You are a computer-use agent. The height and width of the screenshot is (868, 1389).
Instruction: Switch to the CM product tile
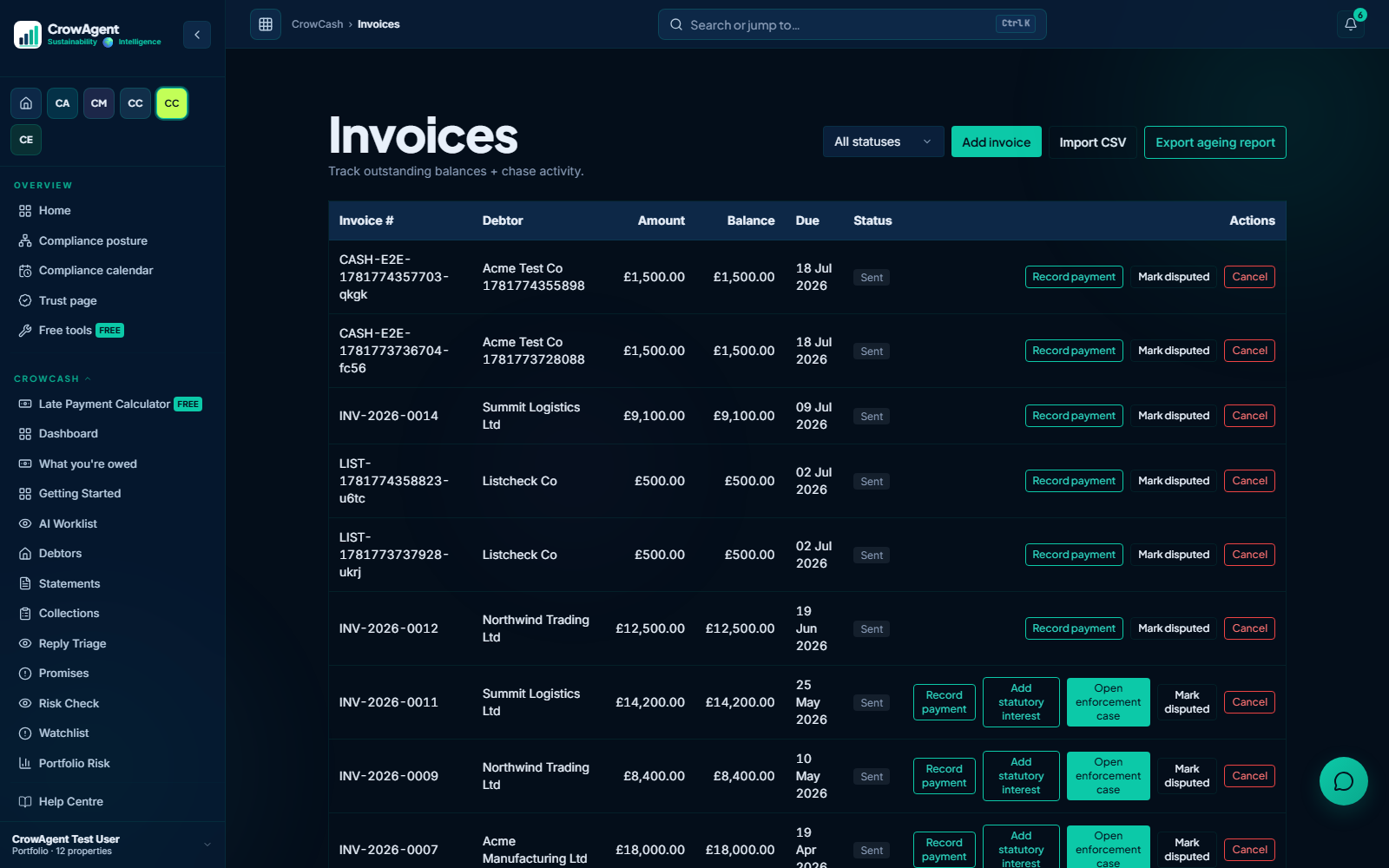coord(99,103)
